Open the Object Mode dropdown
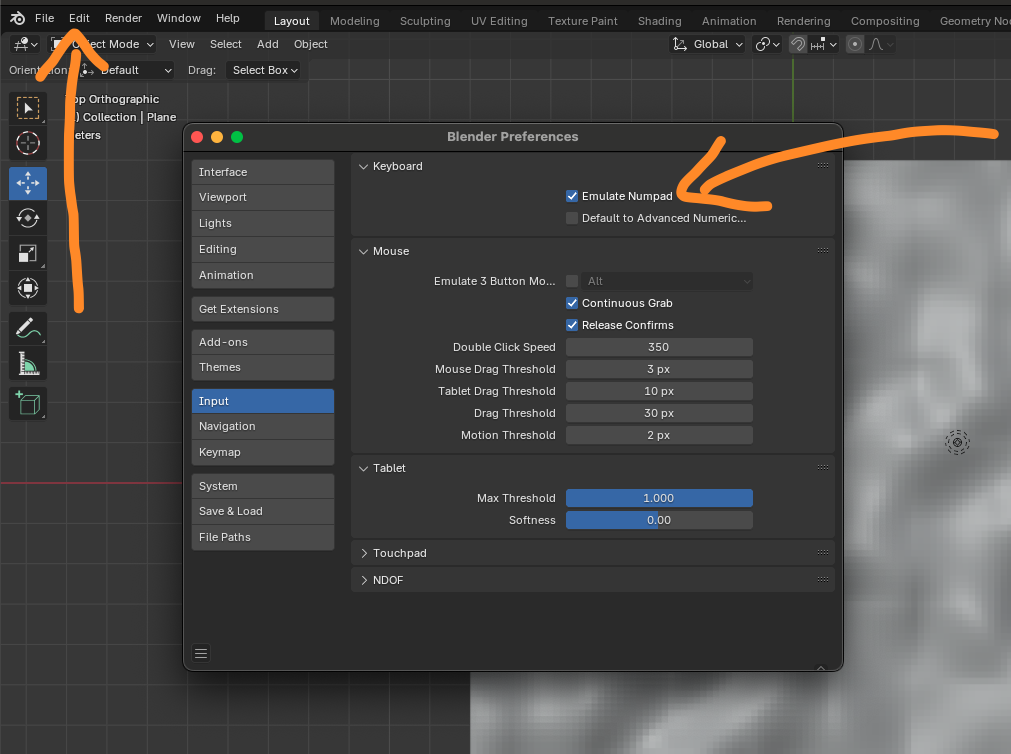 tap(103, 44)
